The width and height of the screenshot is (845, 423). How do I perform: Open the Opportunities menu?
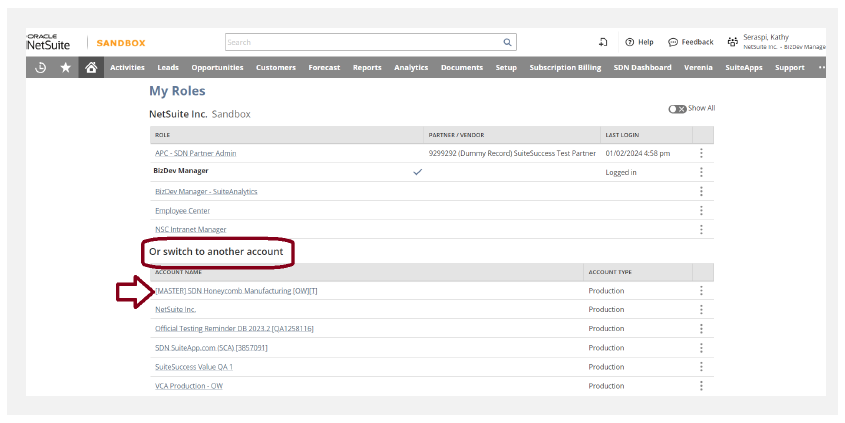click(217, 67)
